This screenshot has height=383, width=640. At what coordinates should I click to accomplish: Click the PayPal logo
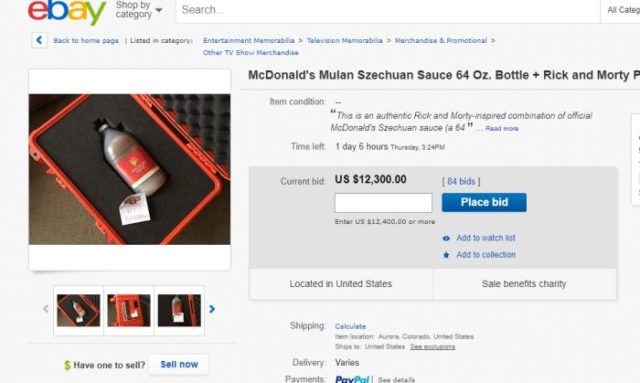tap(352, 379)
